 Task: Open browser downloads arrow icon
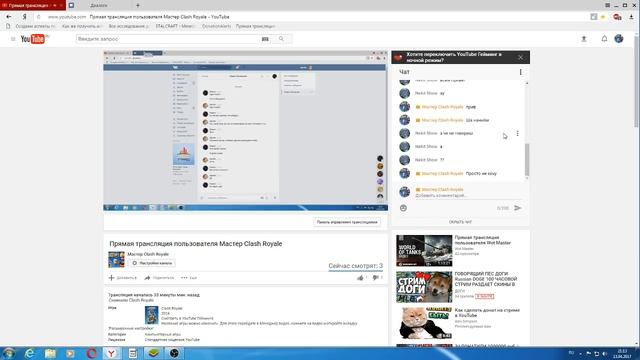pyautogui.click(x=631, y=17)
